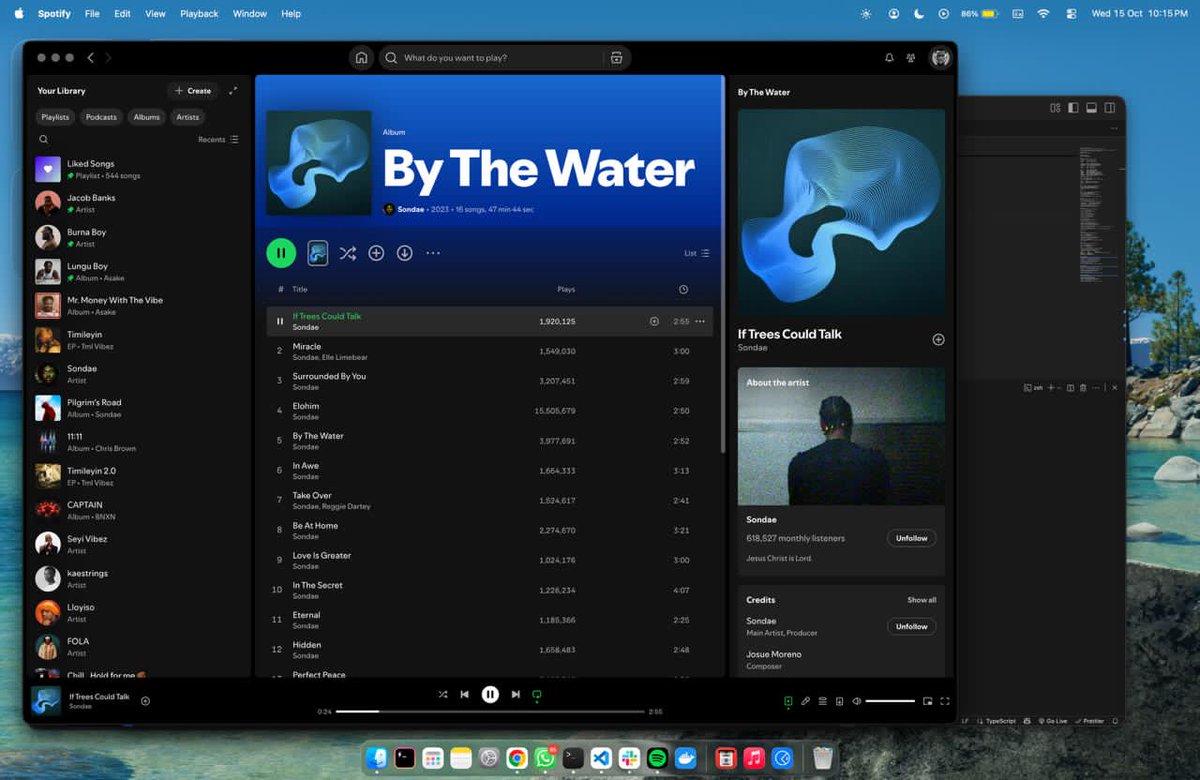The image size is (1200, 780).
Task: Unfollow Sondae in About the artist card
Action: click(x=911, y=538)
